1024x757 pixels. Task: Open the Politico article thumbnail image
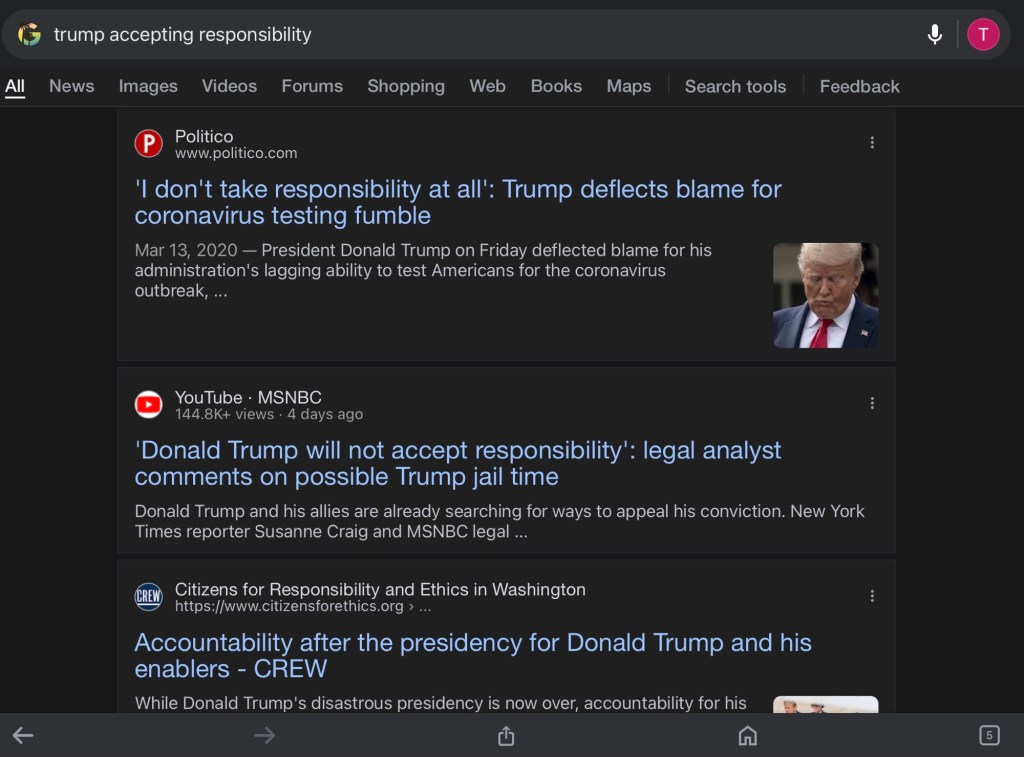[x=825, y=295]
